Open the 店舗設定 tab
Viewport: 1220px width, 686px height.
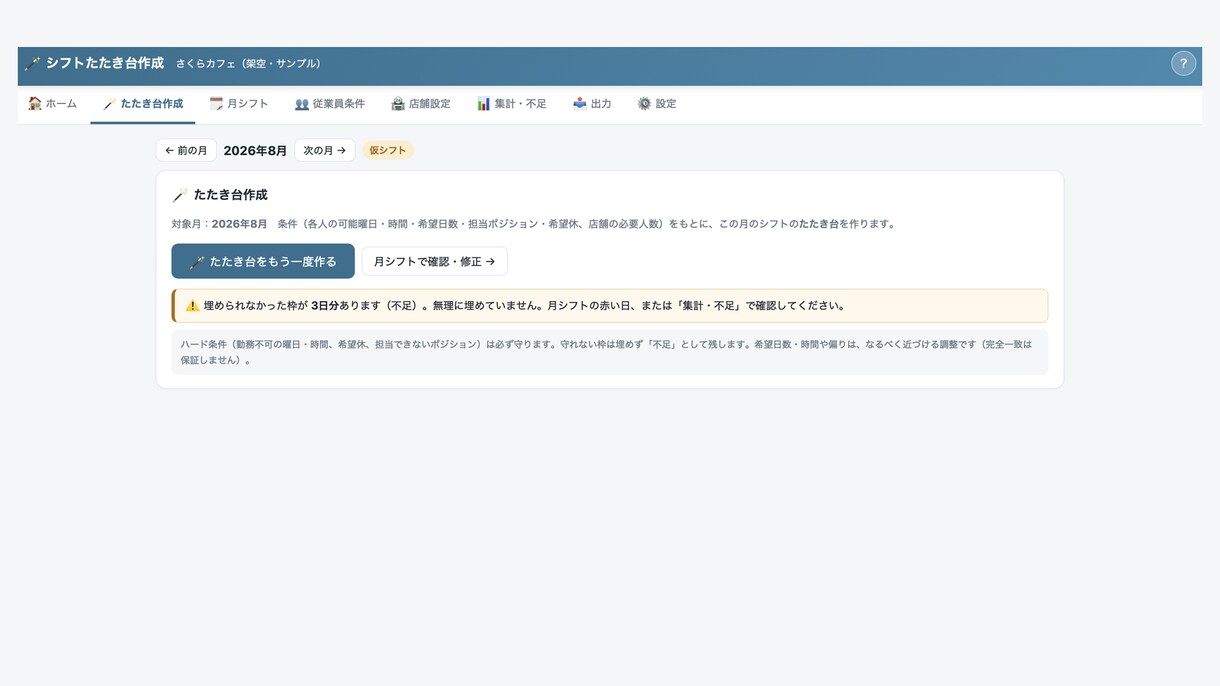tap(421, 104)
